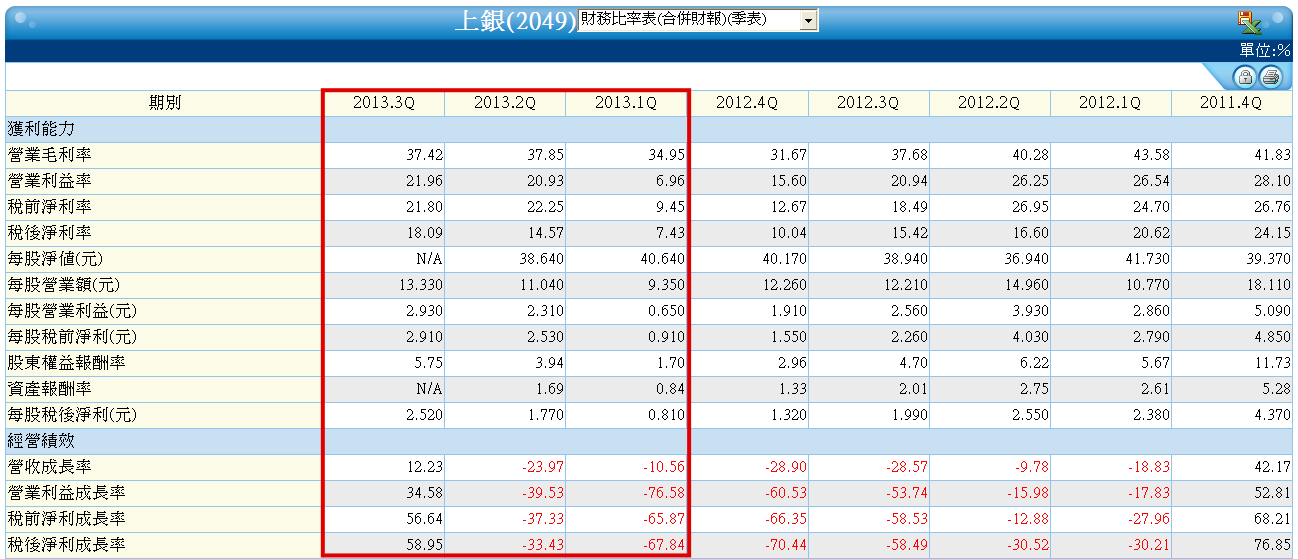Click the red -70.44 value
Screen dimensions: 1298x559
(x=785, y=545)
